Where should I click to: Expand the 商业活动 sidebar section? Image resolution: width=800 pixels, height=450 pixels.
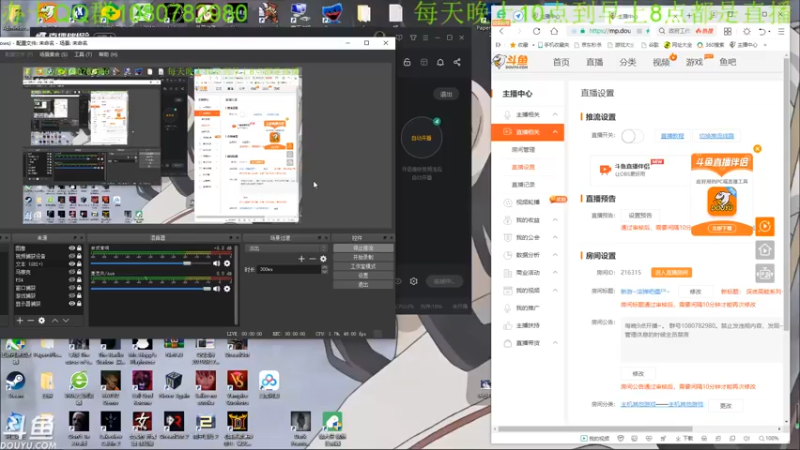555,272
